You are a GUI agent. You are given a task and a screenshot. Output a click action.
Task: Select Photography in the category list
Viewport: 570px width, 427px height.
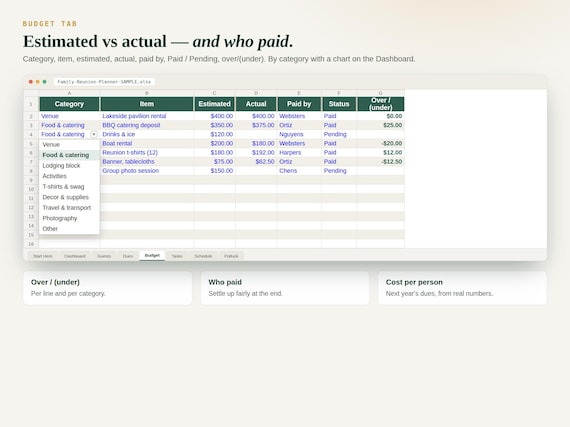(69, 218)
